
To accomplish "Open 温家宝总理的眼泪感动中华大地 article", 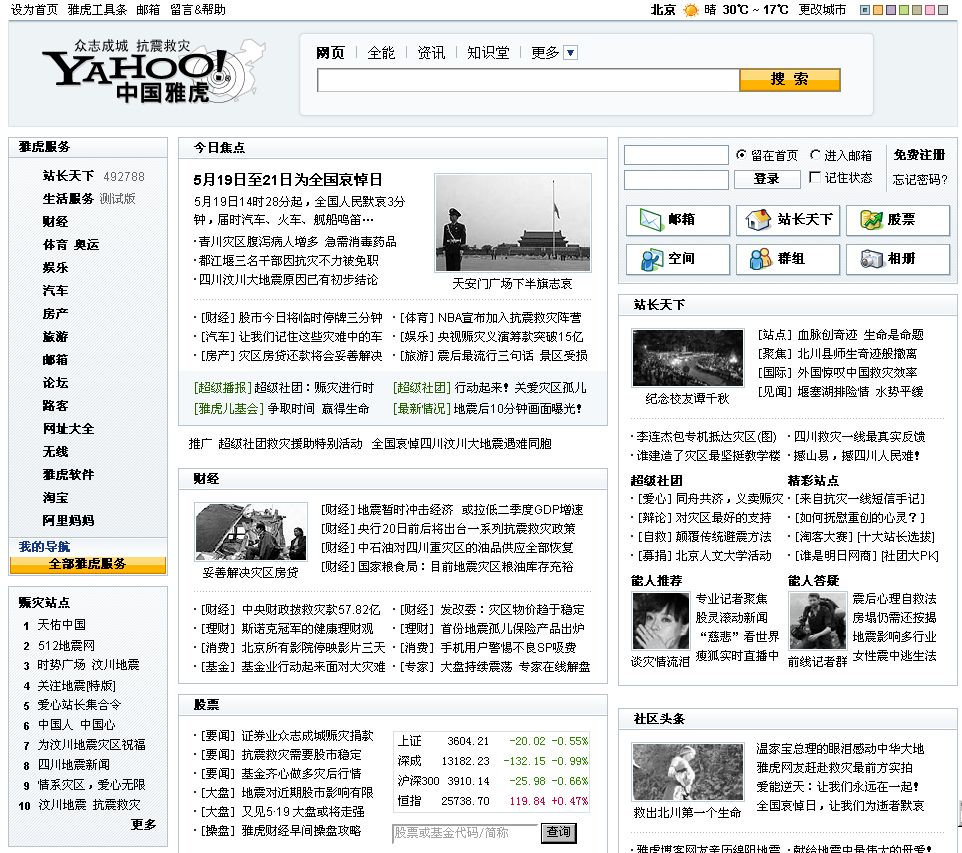I will coord(840,749).
